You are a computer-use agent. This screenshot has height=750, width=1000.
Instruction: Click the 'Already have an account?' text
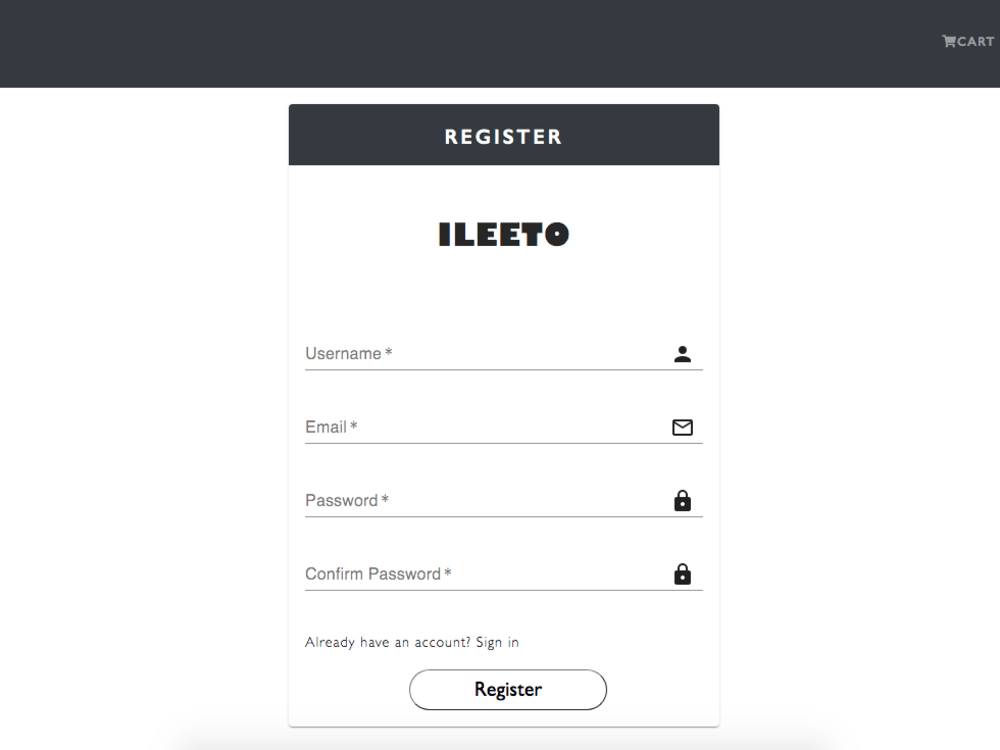pos(387,642)
